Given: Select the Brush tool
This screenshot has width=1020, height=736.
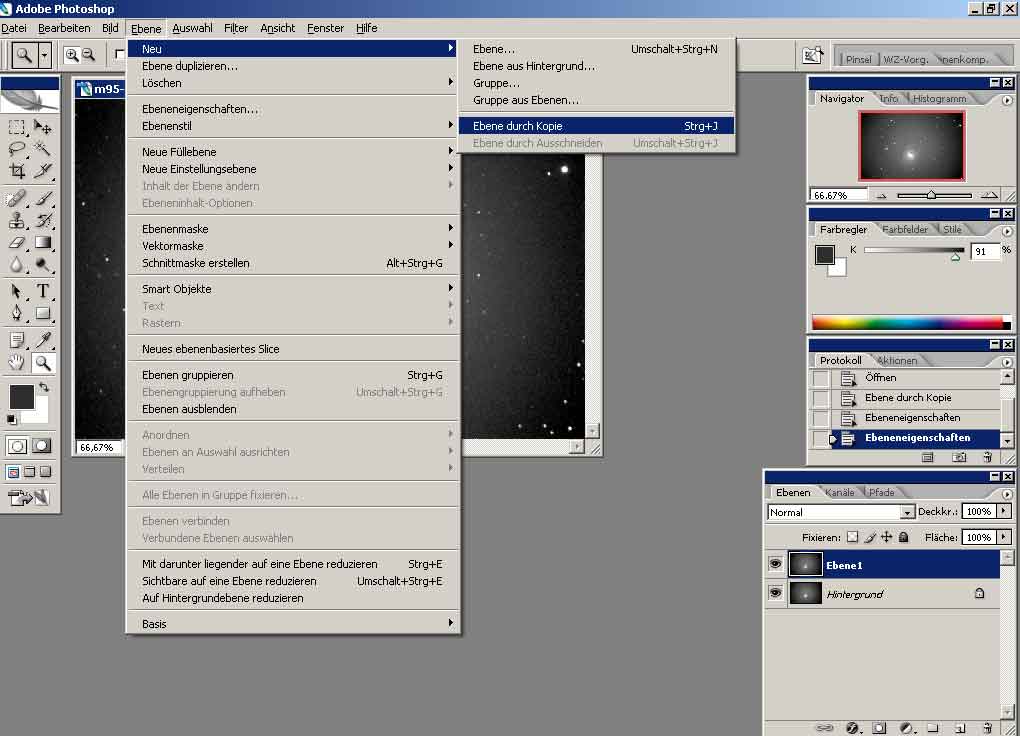Looking at the screenshot, I should point(43,198).
